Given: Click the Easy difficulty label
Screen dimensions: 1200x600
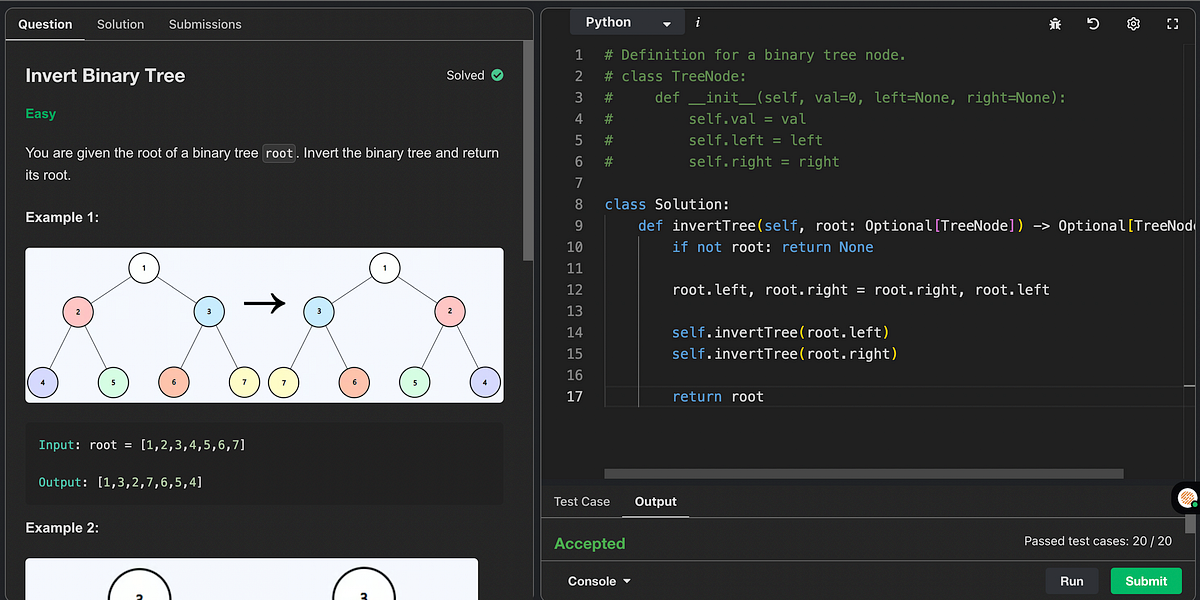Looking at the screenshot, I should pyautogui.click(x=40, y=113).
